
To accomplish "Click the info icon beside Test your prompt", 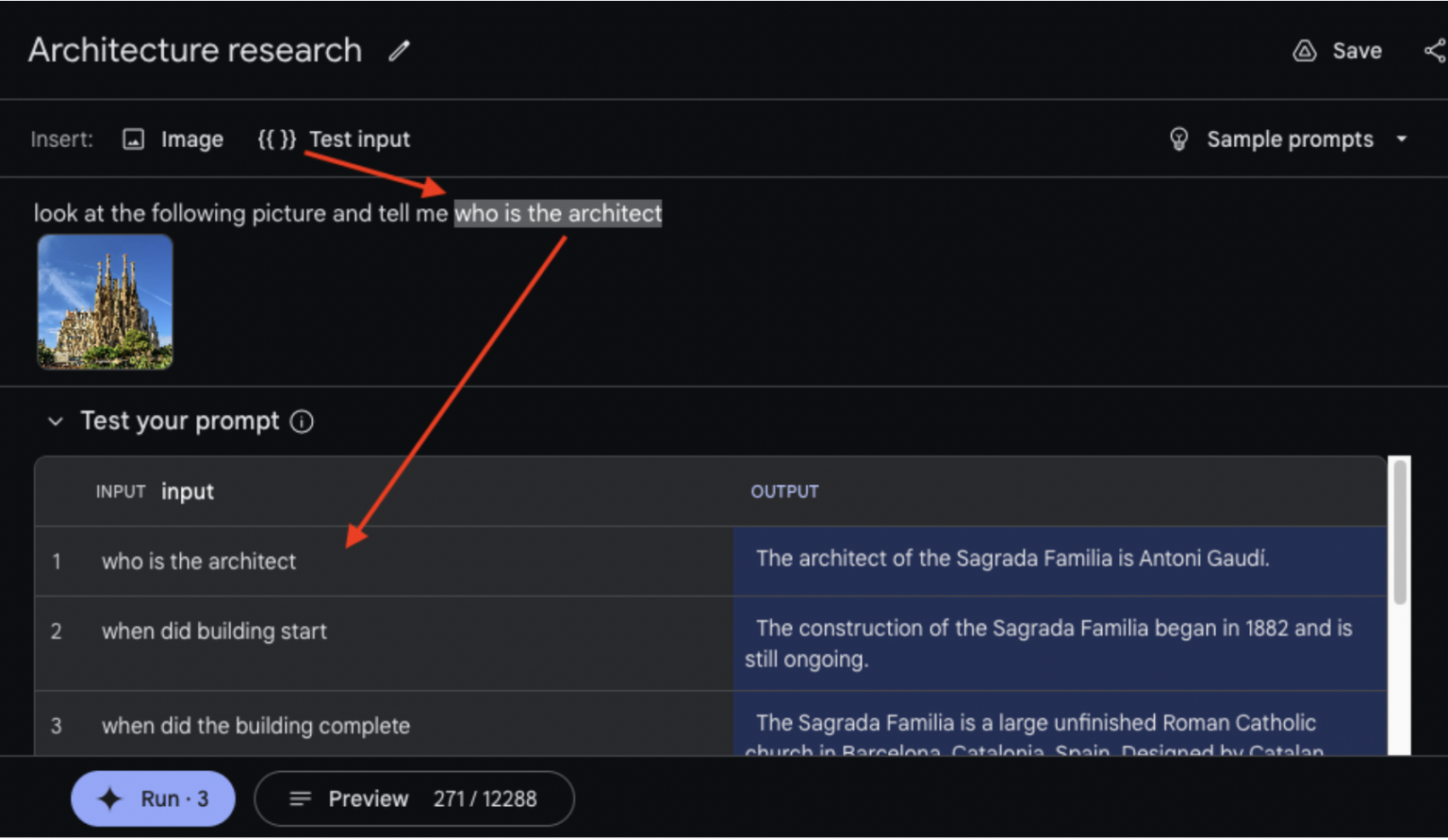I will click(302, 421).
